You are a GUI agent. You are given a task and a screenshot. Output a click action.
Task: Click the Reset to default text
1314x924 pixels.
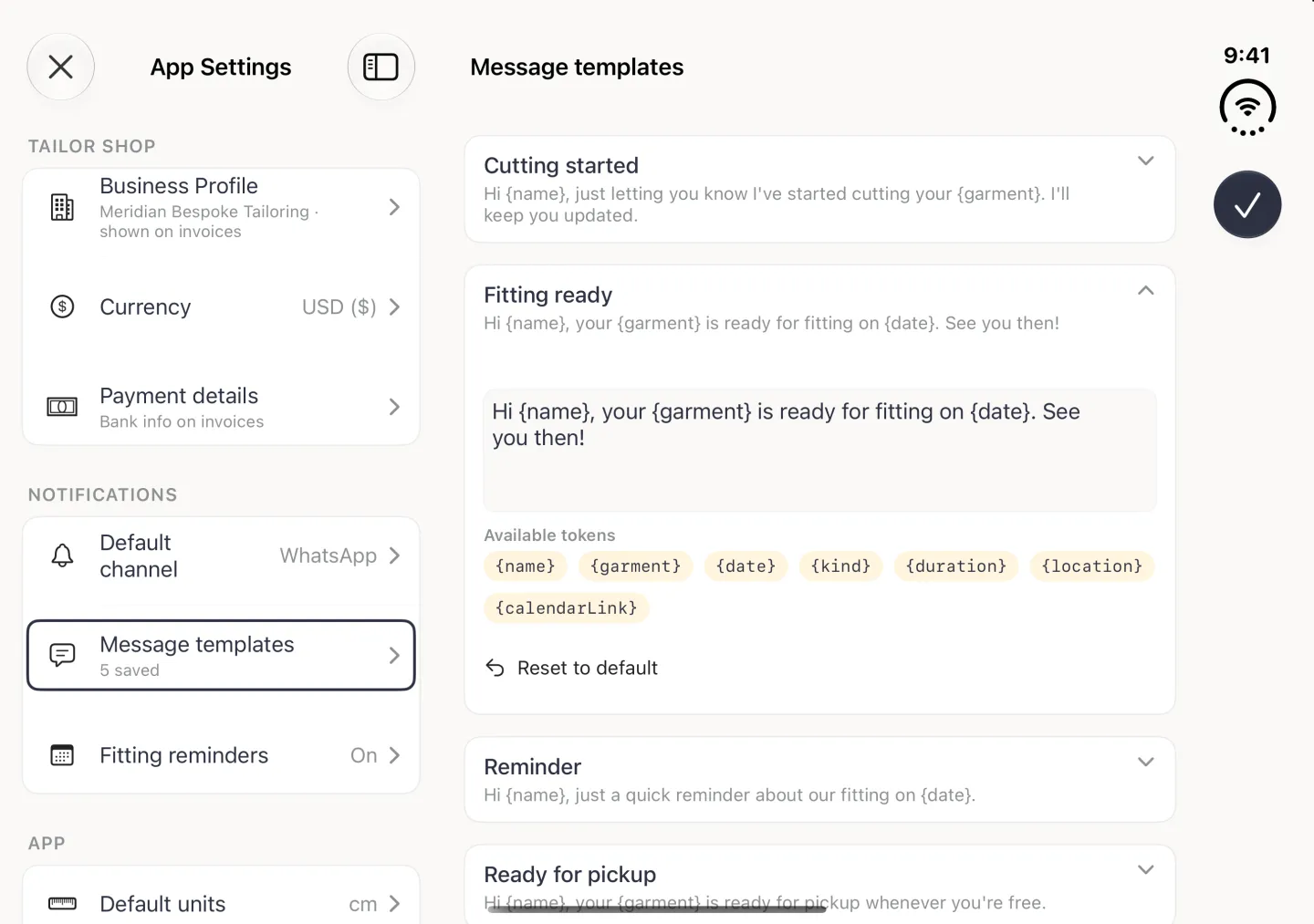pyautogui.click(x=588, y=668)
